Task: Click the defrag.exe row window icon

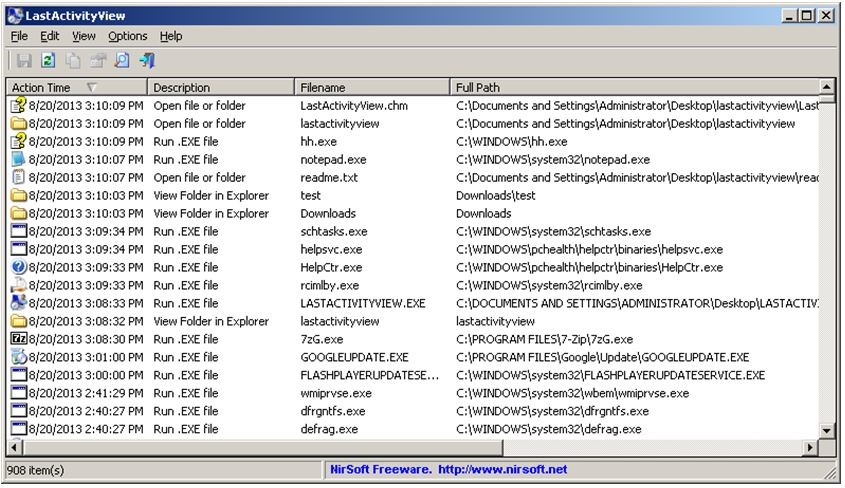Action: coord(19,429)
